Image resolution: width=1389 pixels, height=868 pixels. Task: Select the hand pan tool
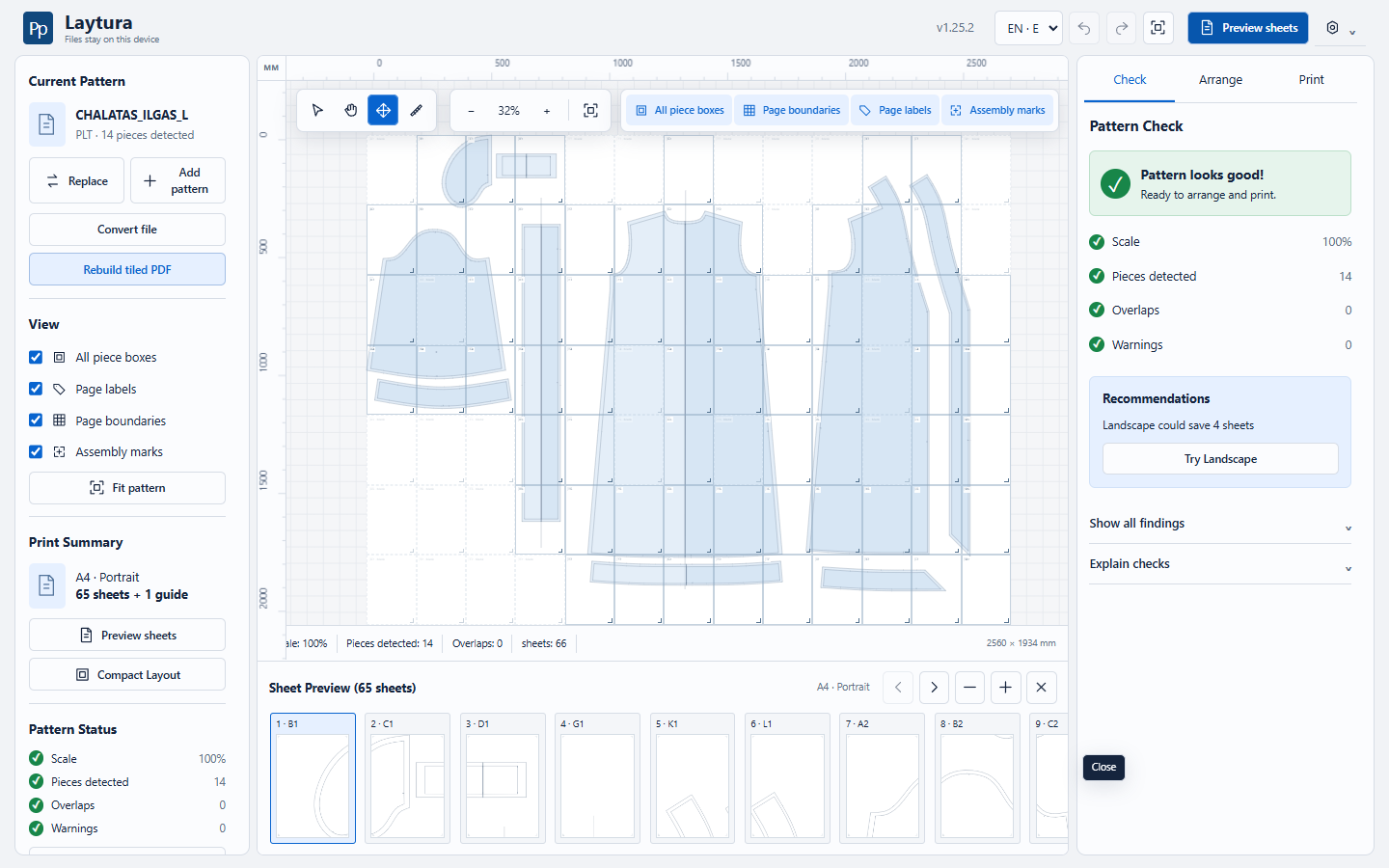pyautogui.click(x=351, y=111)
